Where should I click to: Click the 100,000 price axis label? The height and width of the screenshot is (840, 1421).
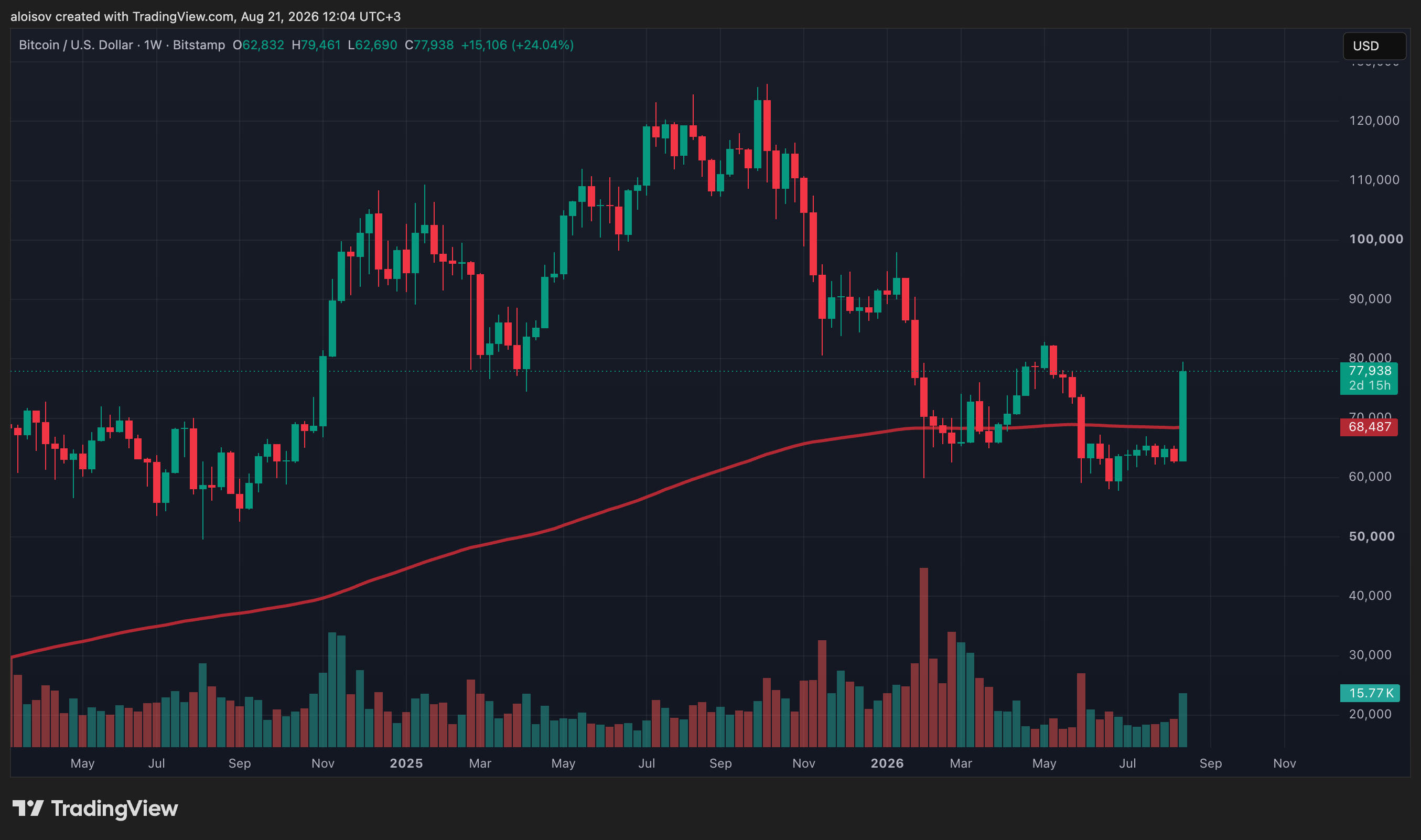(x=1376, y=239)
